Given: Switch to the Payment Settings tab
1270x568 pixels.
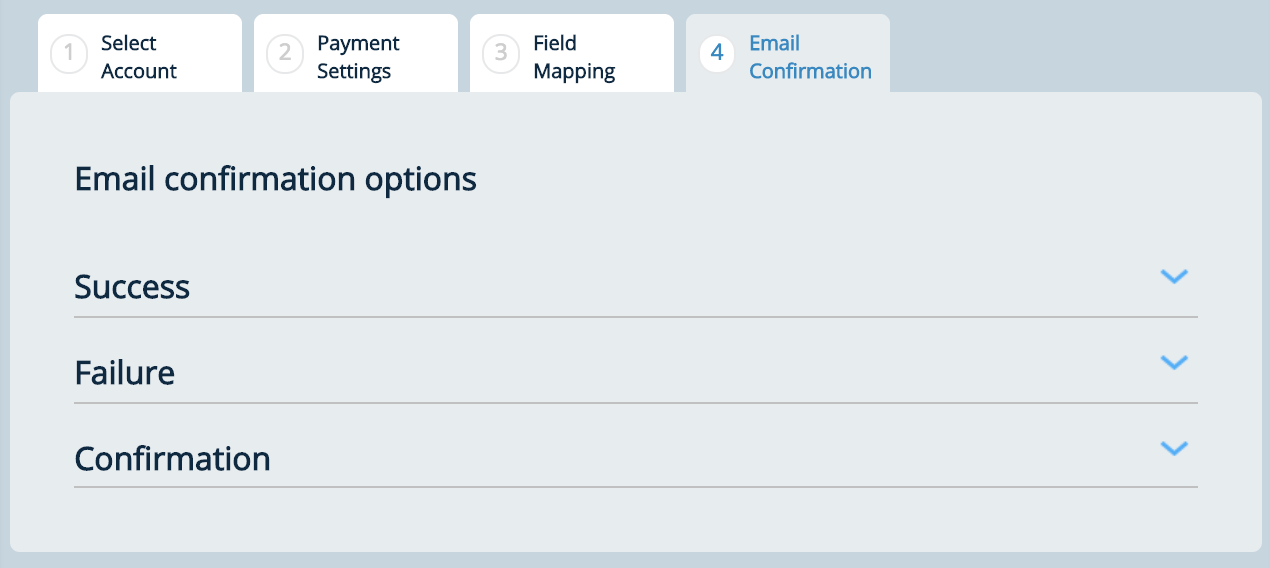Looking at the screenshot, I should (x=358, y=57).
